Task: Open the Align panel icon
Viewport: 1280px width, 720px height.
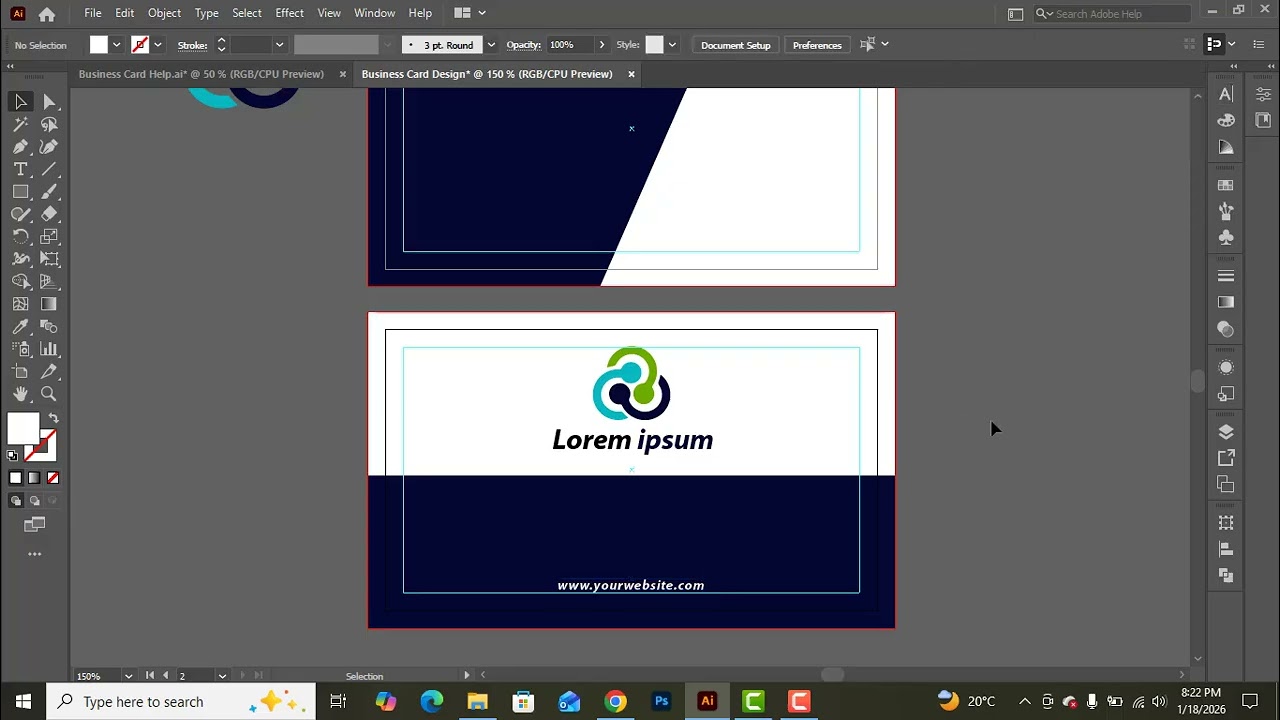Action: pos(1226,549)
